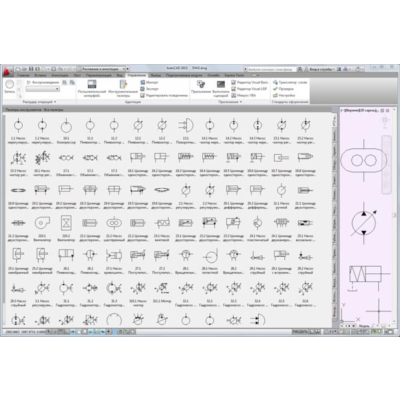Switch to the Вывод ribbon tab
The width and height of the screenshot is (400, 400).
click(x=155, y=75)
